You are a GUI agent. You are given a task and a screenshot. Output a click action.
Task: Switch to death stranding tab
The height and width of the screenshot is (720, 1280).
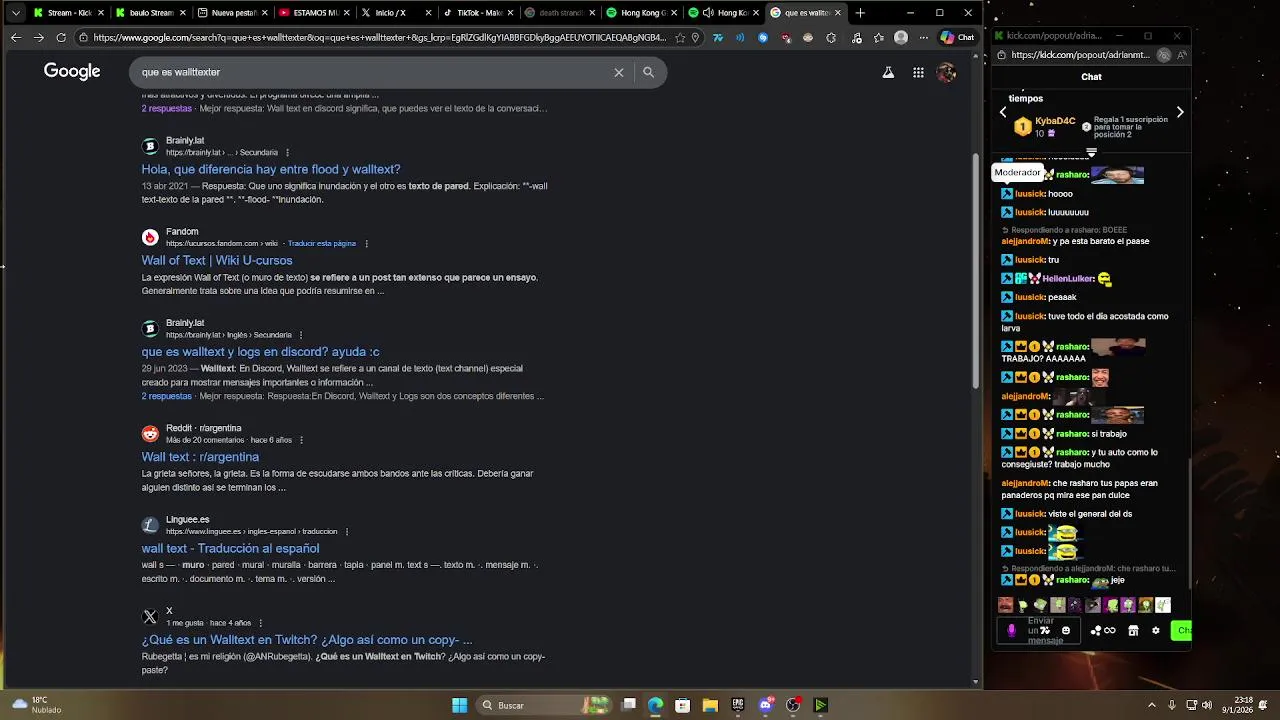coord(560,13)
